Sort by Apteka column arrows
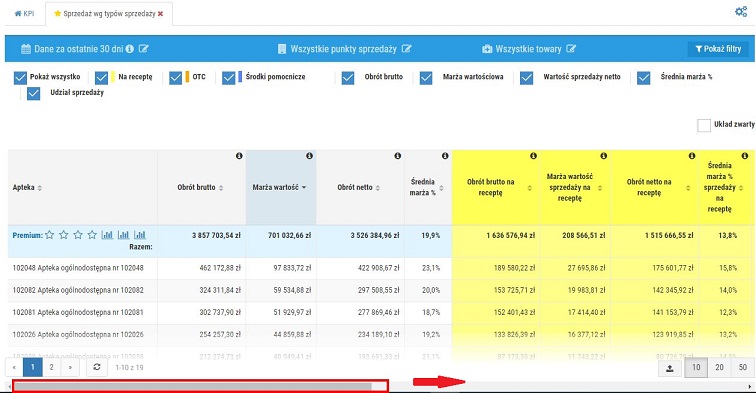Screen dimensions: 756x393 (x=40, y=188)
